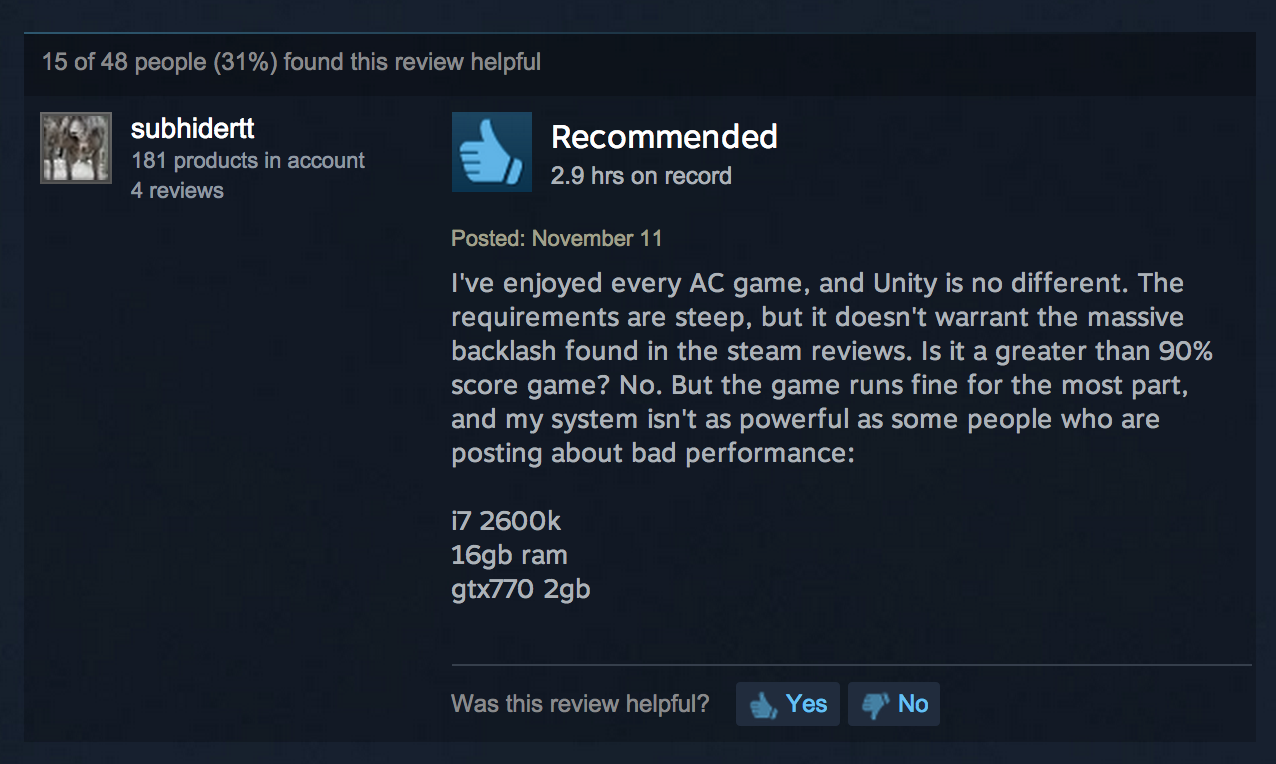Click "posting about bad performance:" text line

[x=654, y=453]
